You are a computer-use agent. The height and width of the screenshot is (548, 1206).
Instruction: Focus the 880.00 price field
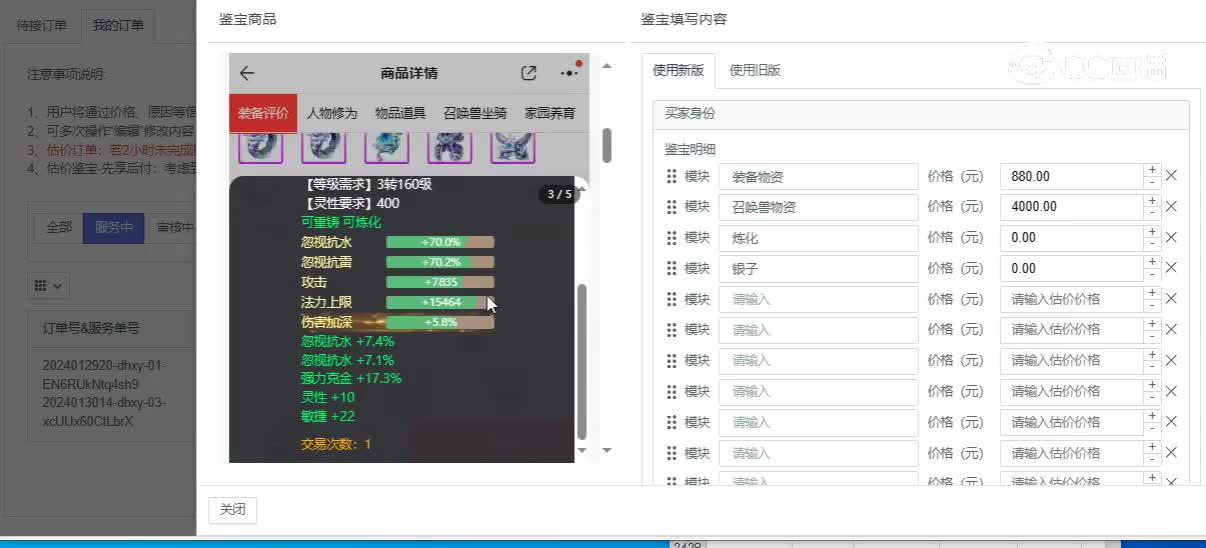[x=1072, y=176]
